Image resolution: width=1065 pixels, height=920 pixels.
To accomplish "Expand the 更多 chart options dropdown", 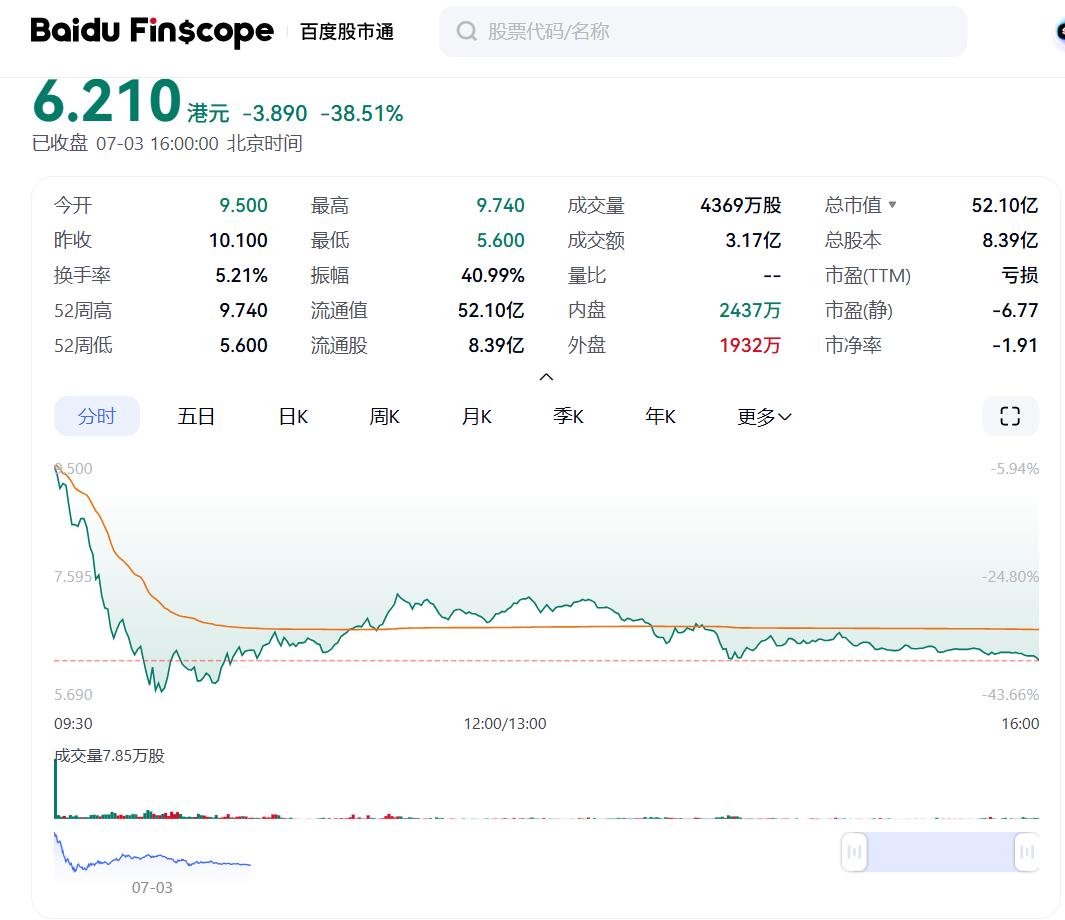I will 764,416.
